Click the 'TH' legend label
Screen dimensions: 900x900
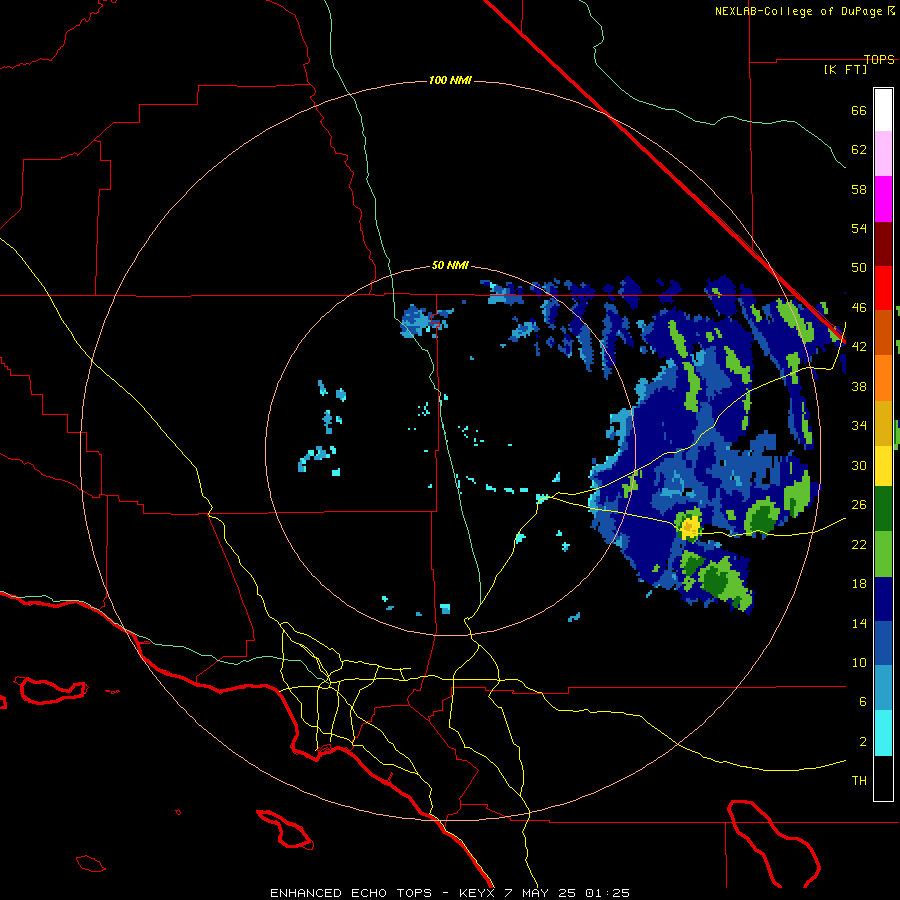(859, 780)
